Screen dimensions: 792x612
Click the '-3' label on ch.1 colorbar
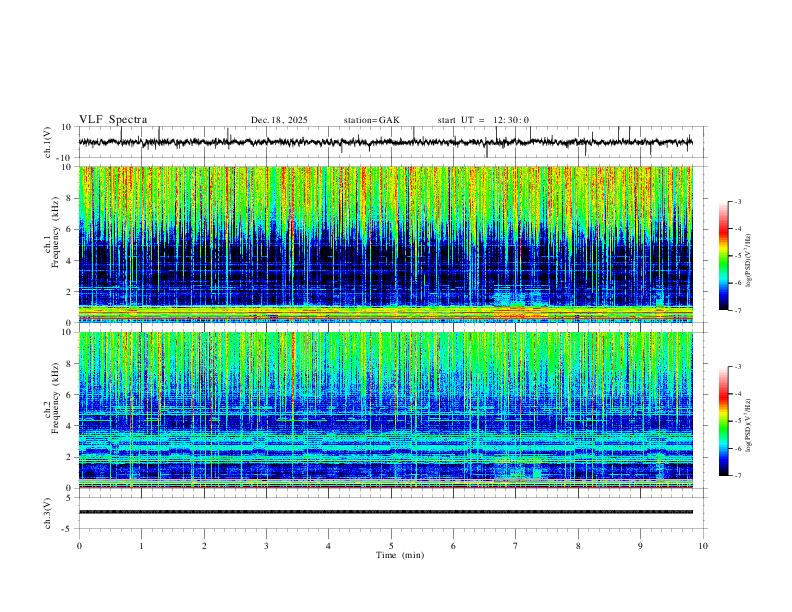click(x=738, y=201)
